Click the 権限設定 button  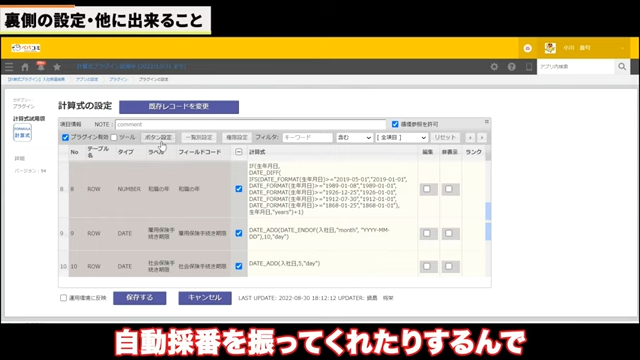tap(237, 138)
